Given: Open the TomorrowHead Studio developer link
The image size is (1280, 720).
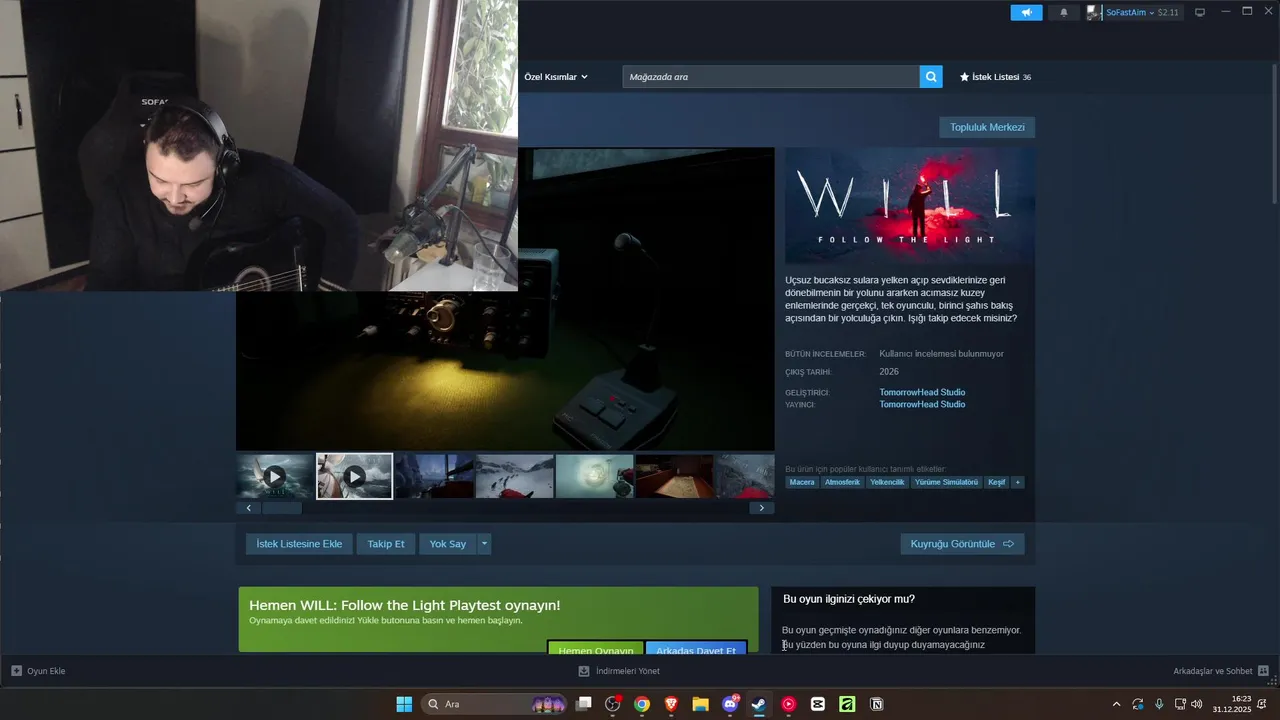Looking at the screenshot, I should point(922,392).
